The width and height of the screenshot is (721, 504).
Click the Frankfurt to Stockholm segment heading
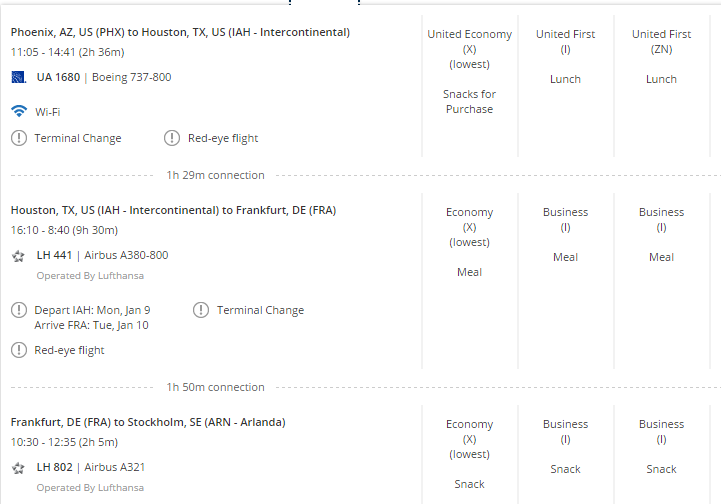pos(148,422)
